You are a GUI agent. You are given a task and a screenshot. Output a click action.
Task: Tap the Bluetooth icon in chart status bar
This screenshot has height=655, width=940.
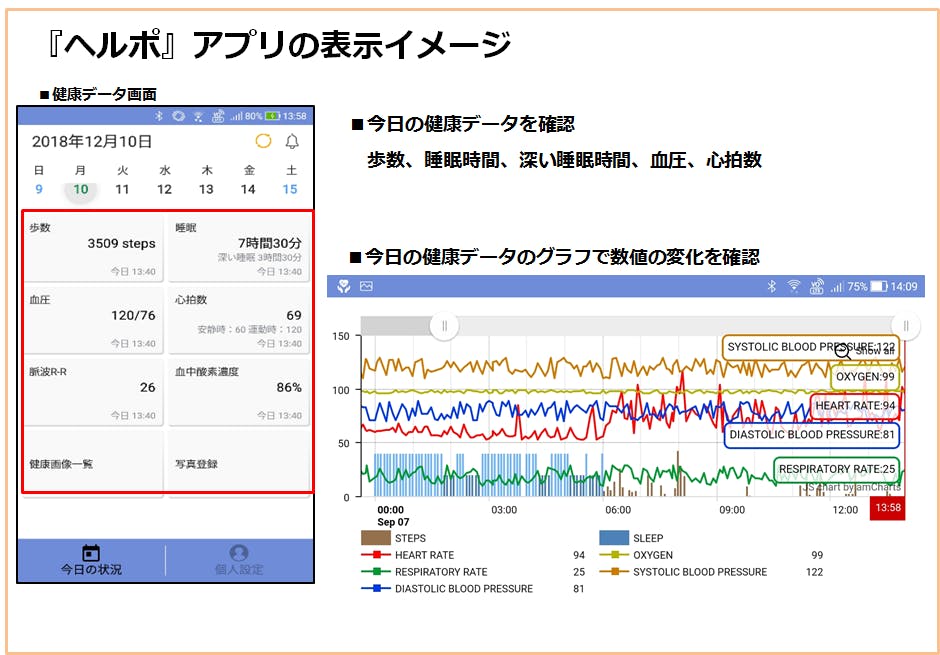tap(771, 286)
